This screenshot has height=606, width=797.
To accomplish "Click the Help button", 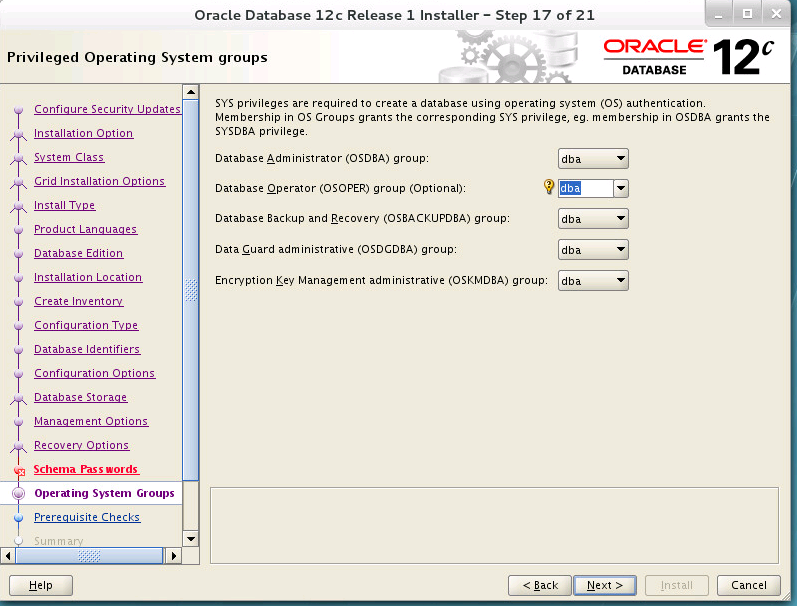I will (41, 585).
